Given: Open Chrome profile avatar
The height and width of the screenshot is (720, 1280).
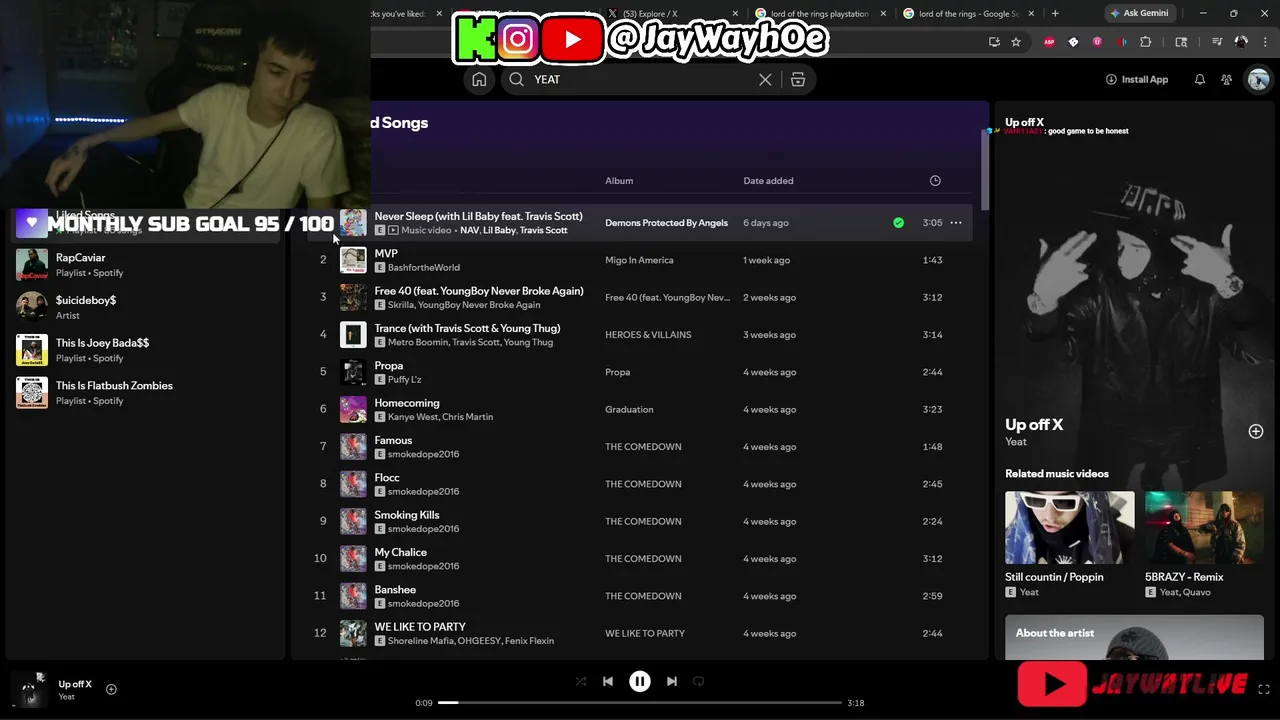Looking at the screenshot, I should coord(1241,42).
